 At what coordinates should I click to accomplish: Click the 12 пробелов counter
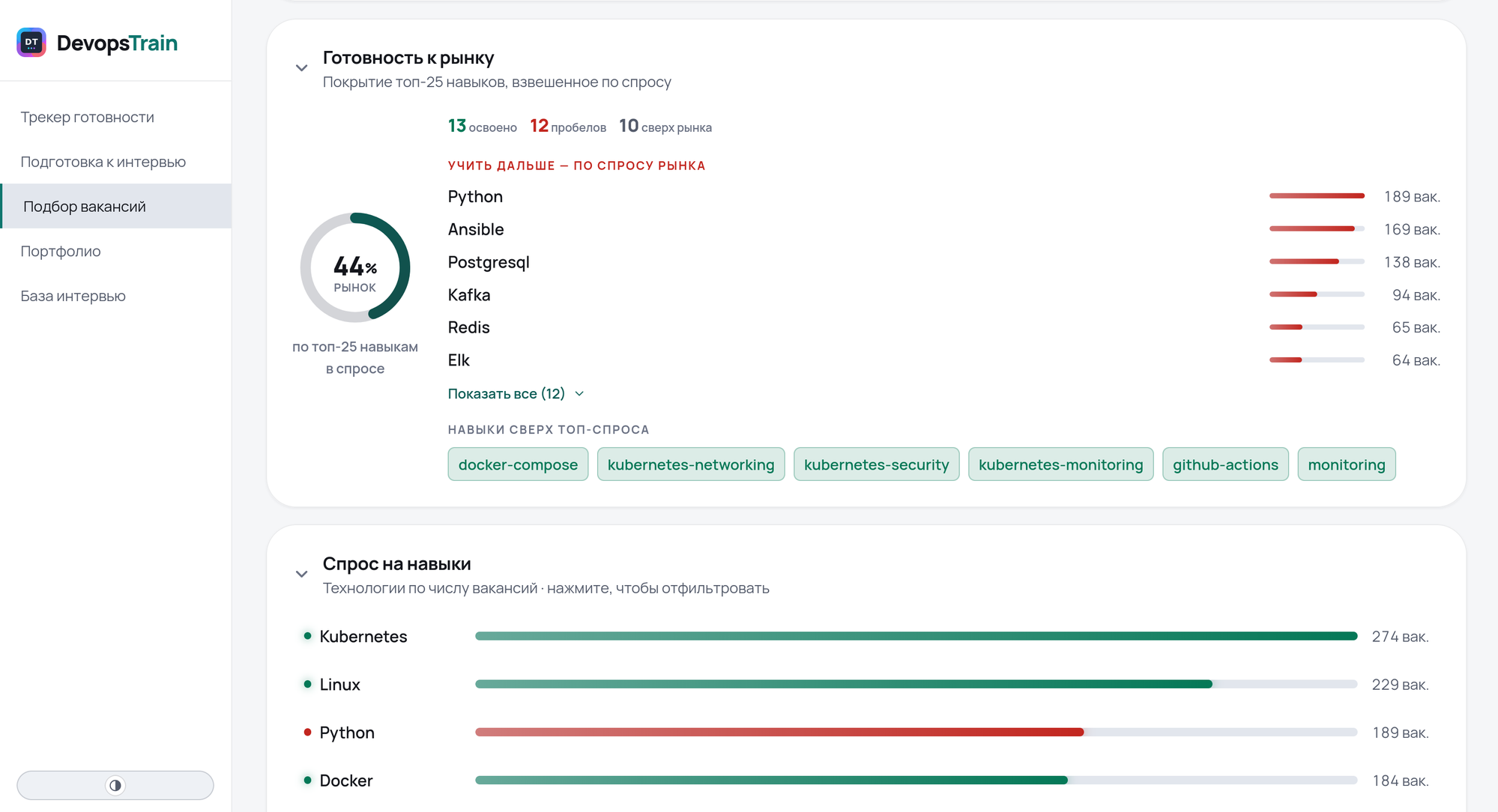pyautogui.click(x=568, y=126)
